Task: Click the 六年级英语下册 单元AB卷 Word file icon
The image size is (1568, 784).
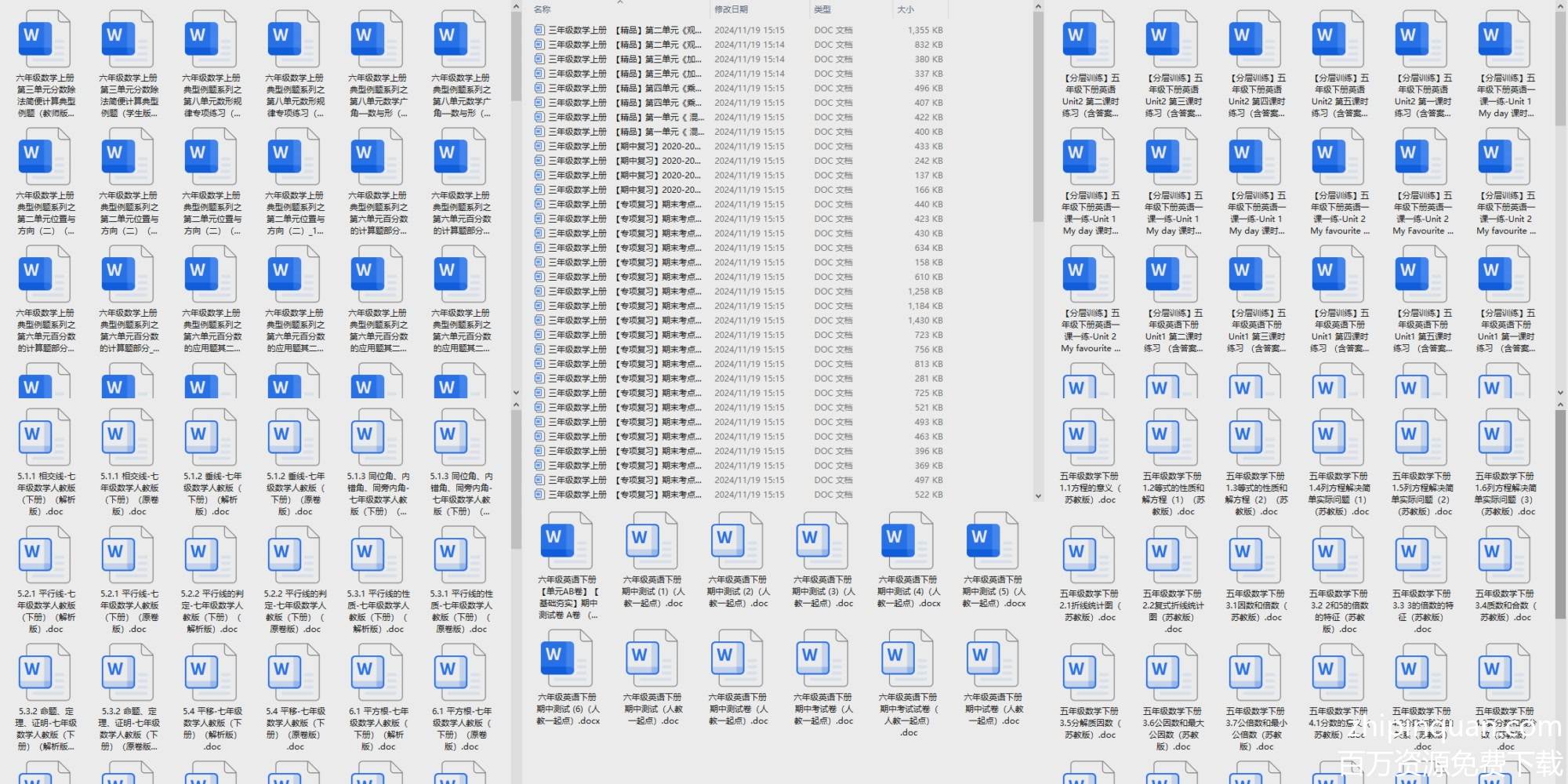Action: [567, 541]
